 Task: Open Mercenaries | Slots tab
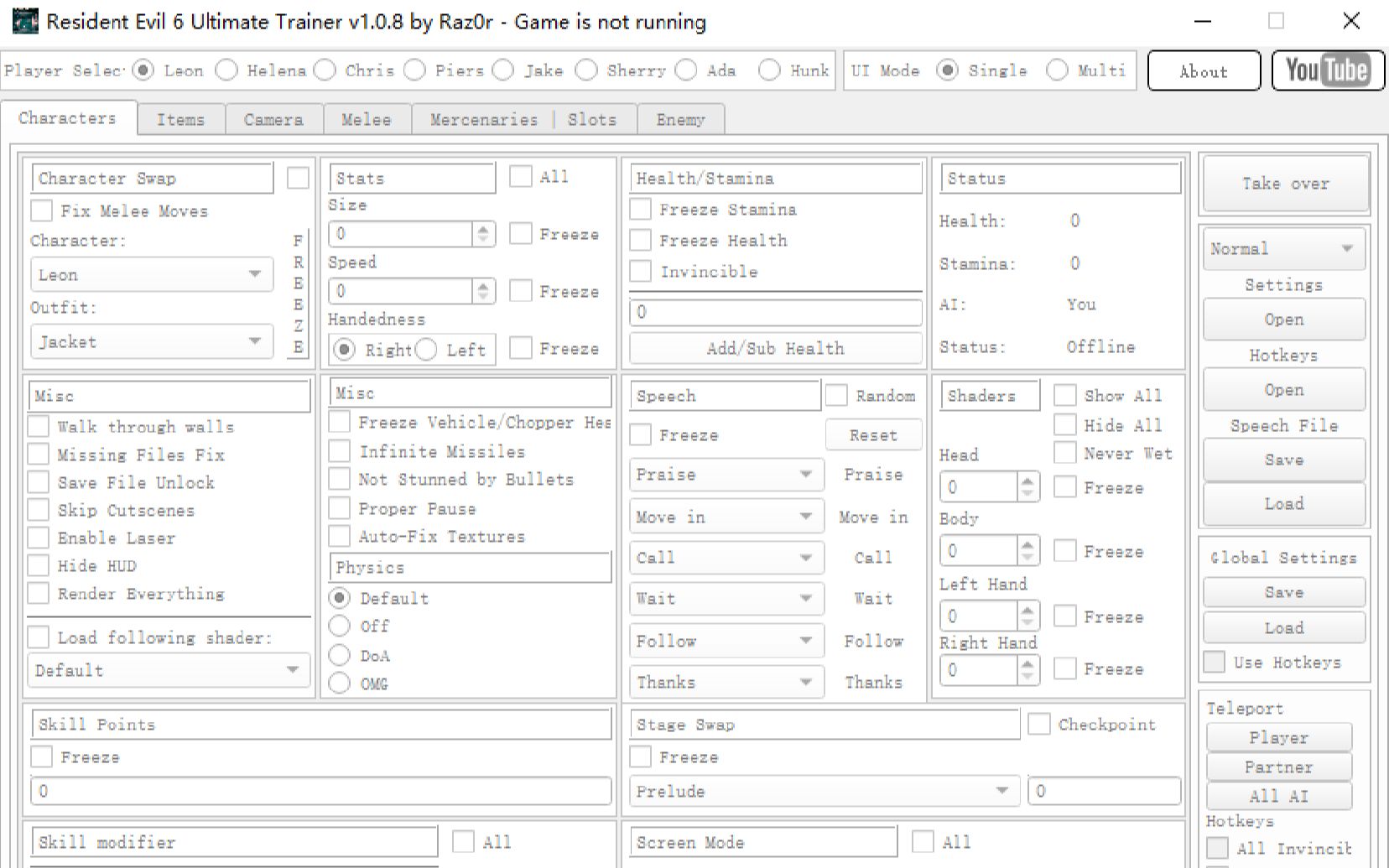(x=523, y=119)
